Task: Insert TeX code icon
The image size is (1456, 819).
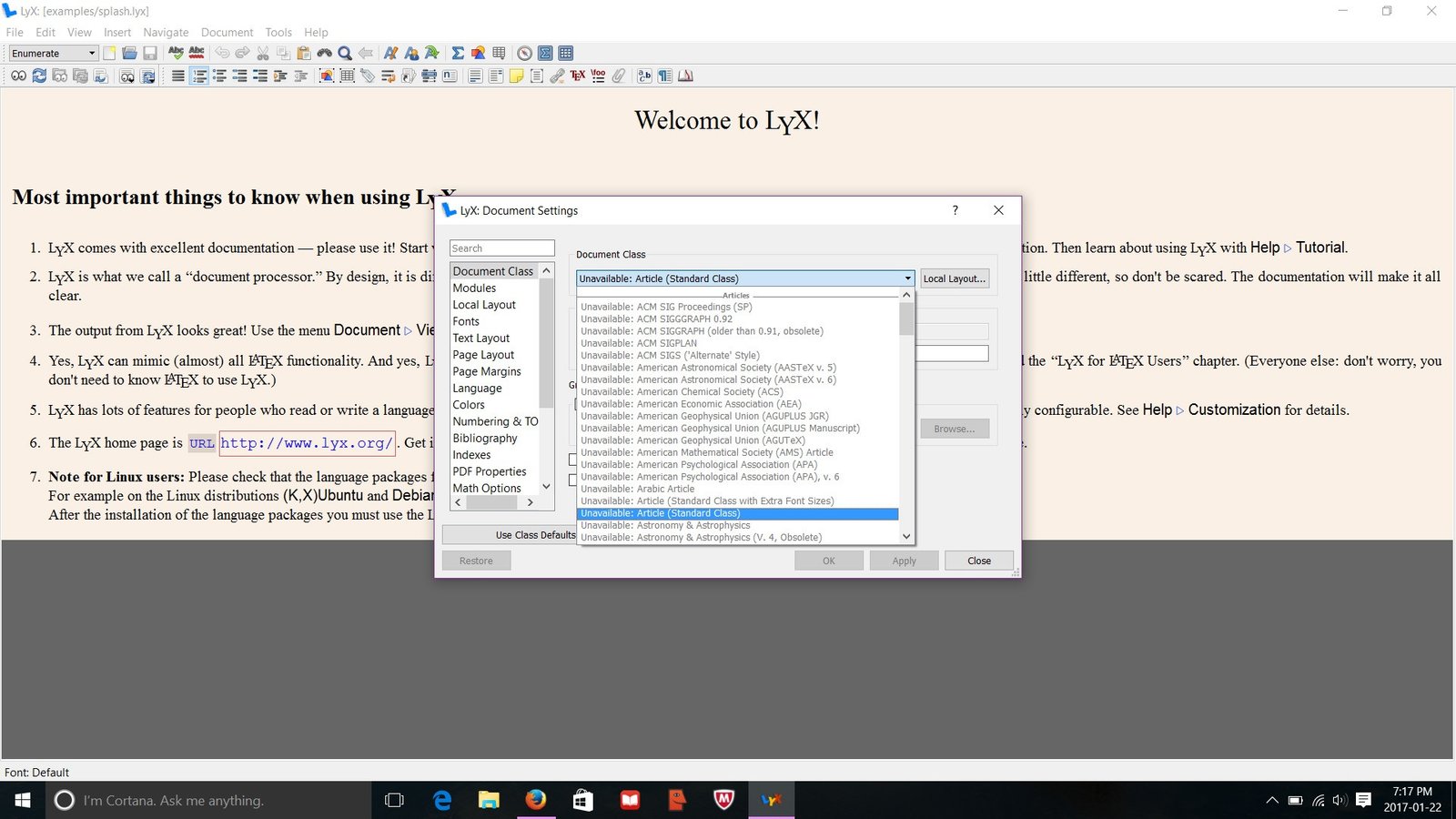Action: click(577, 76)
